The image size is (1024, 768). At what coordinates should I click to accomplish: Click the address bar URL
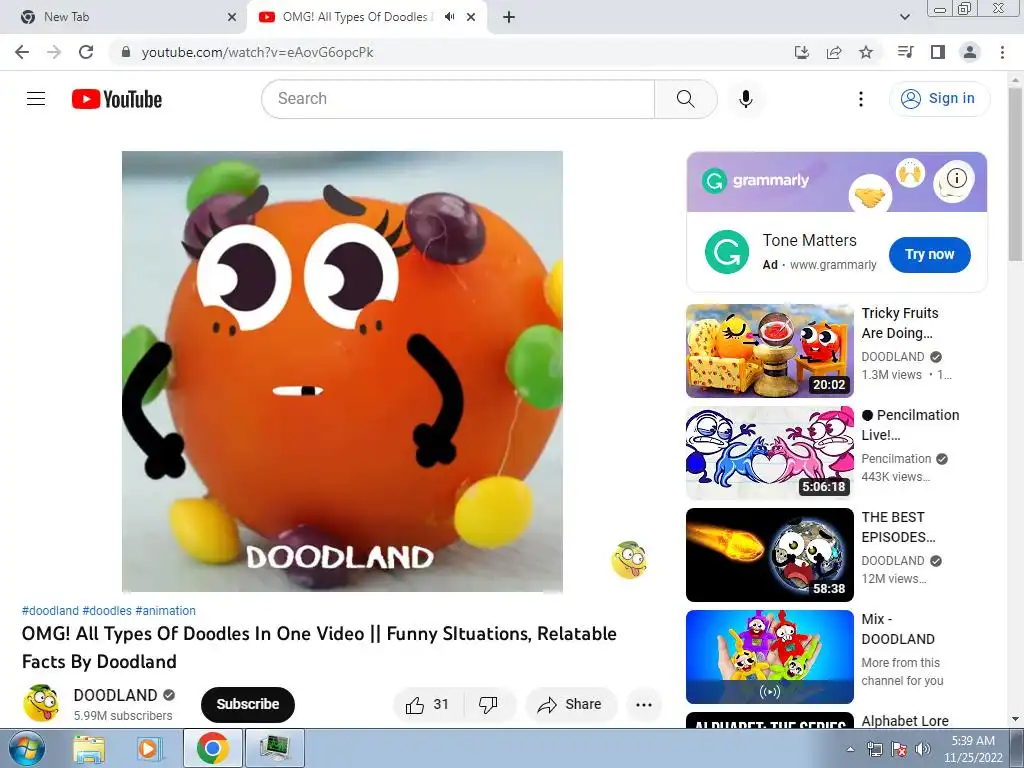(x=257, y=52)
